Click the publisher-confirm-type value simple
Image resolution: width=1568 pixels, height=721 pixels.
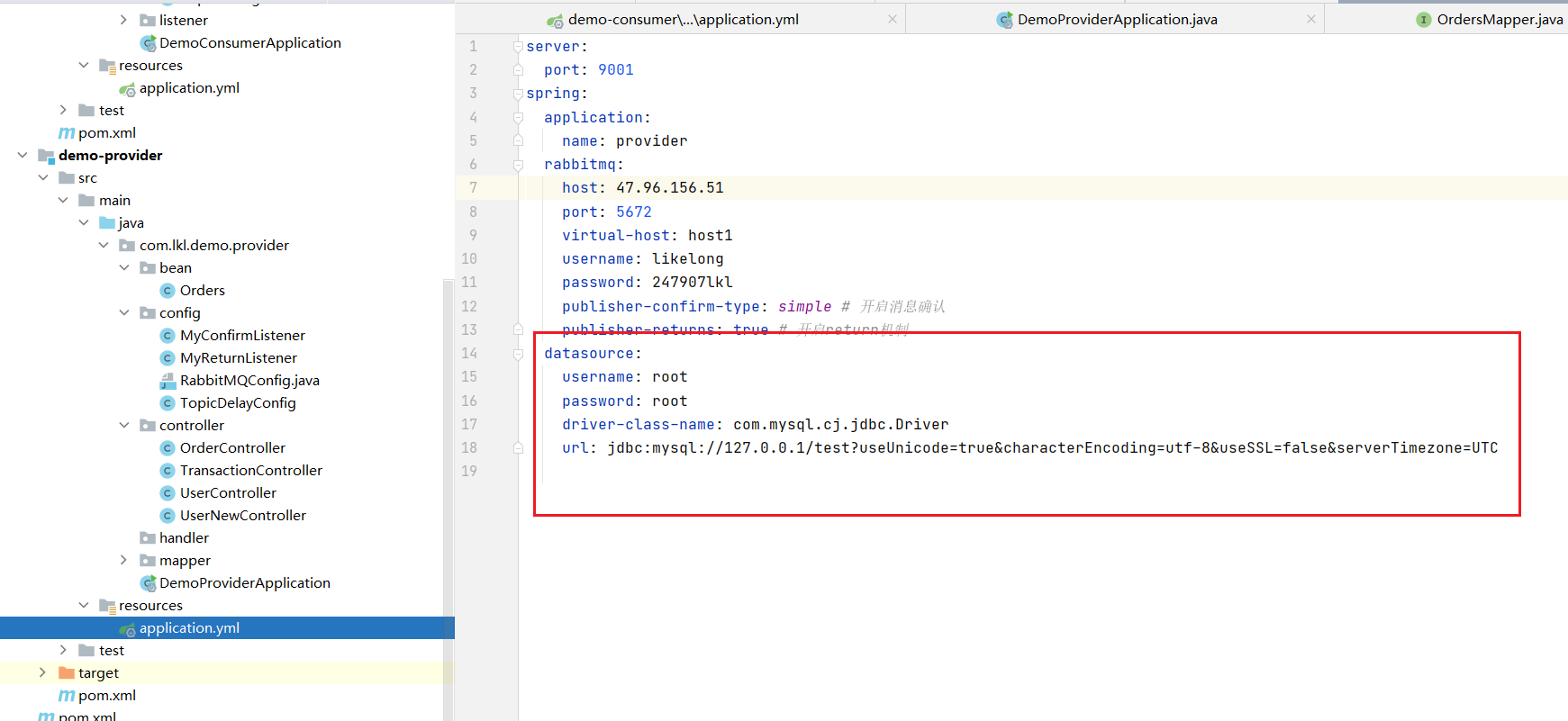[x=805, y=307]
